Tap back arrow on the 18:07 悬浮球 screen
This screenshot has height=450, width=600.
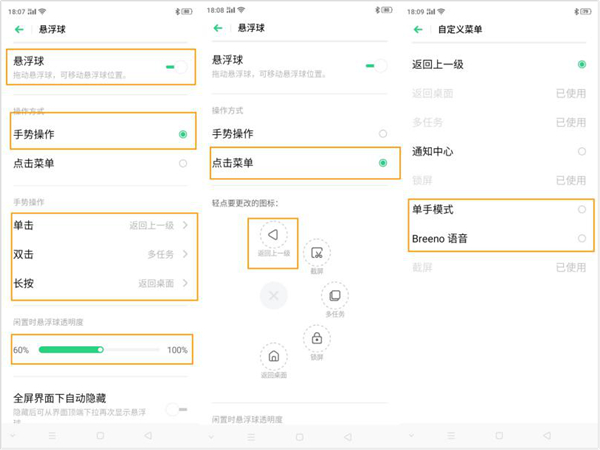click(19, 30)
